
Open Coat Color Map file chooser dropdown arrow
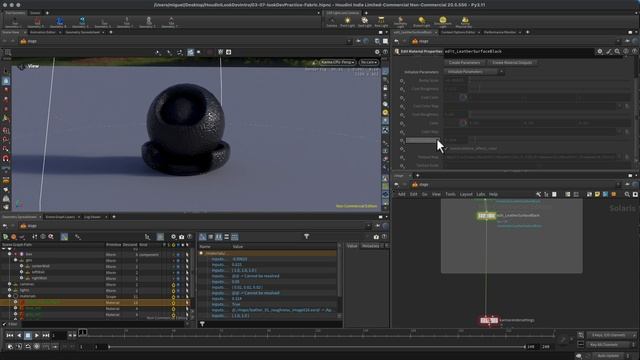click(620, 106)
